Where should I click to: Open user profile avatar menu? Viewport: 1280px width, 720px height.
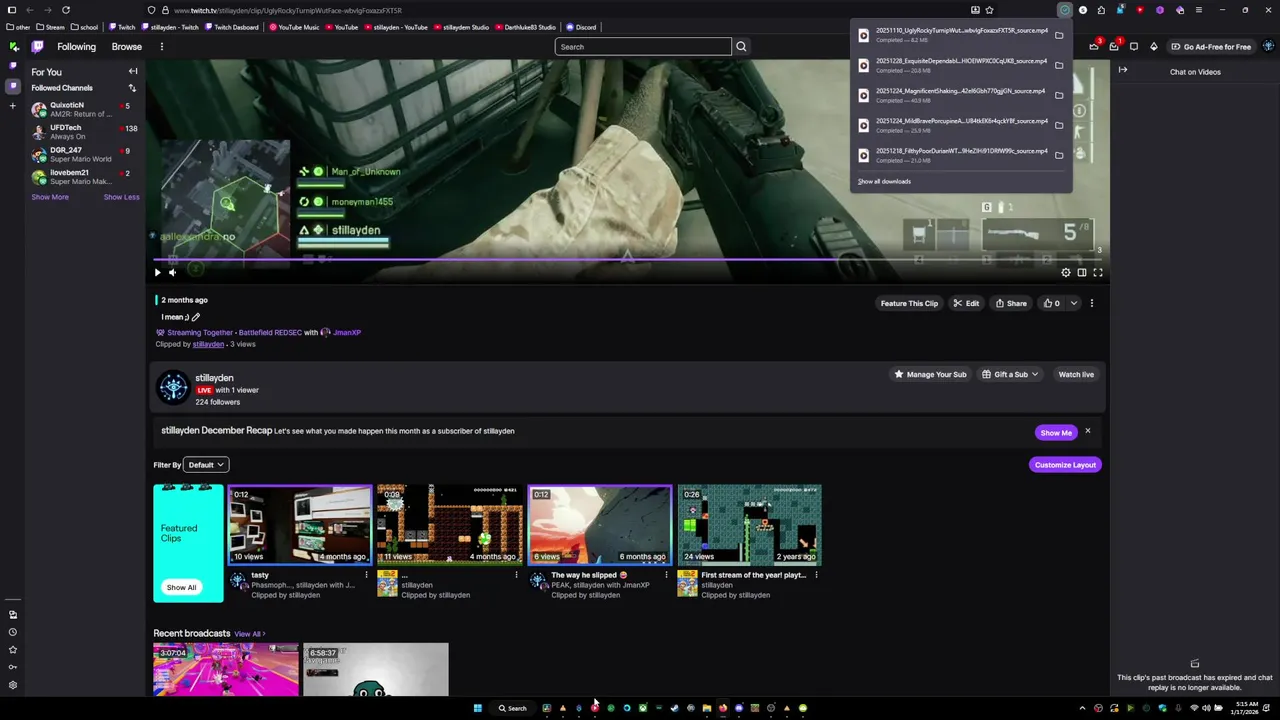pos(1268,47)
